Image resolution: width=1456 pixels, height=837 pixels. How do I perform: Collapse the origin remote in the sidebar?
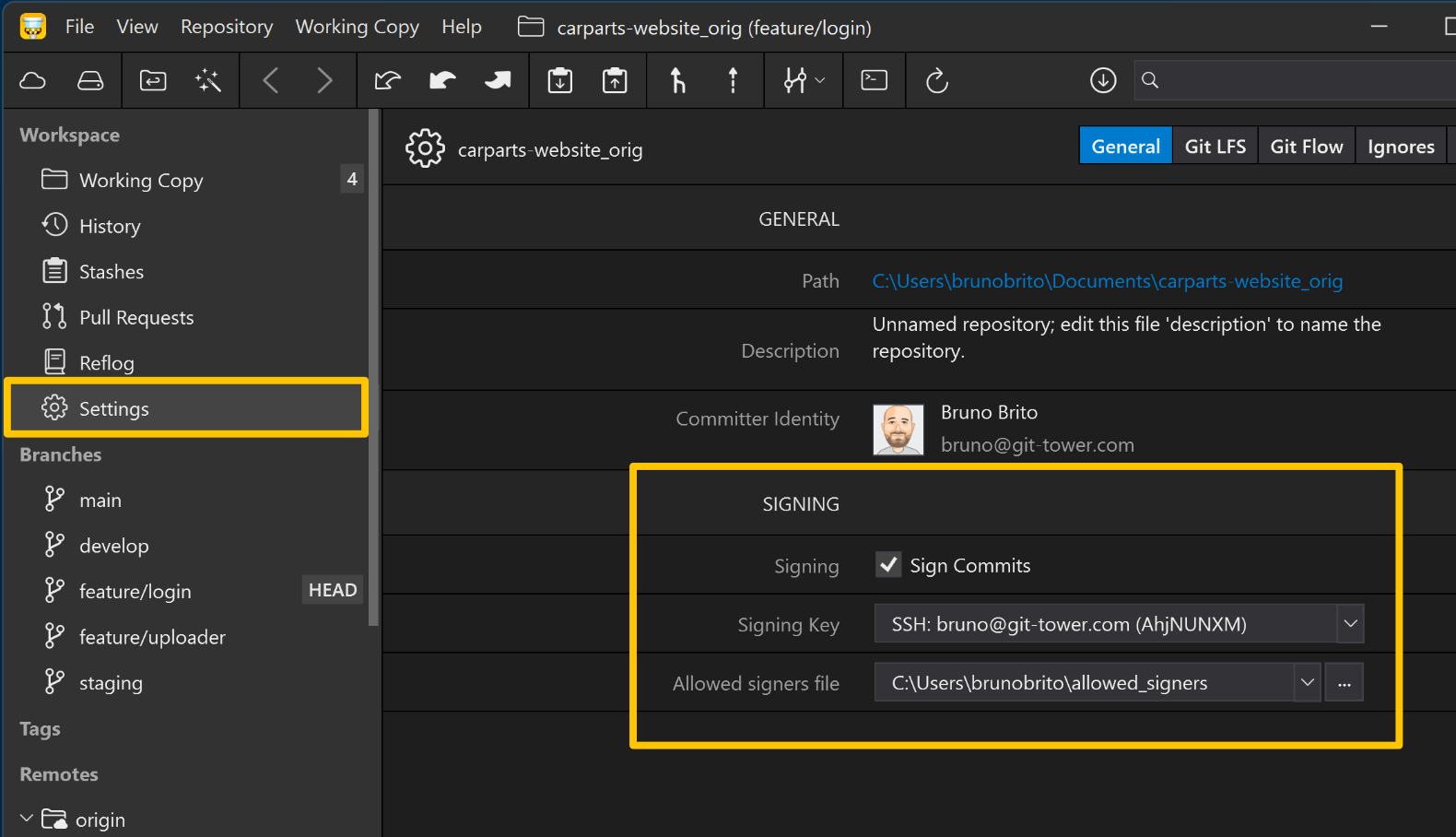(x=27, y=819)
